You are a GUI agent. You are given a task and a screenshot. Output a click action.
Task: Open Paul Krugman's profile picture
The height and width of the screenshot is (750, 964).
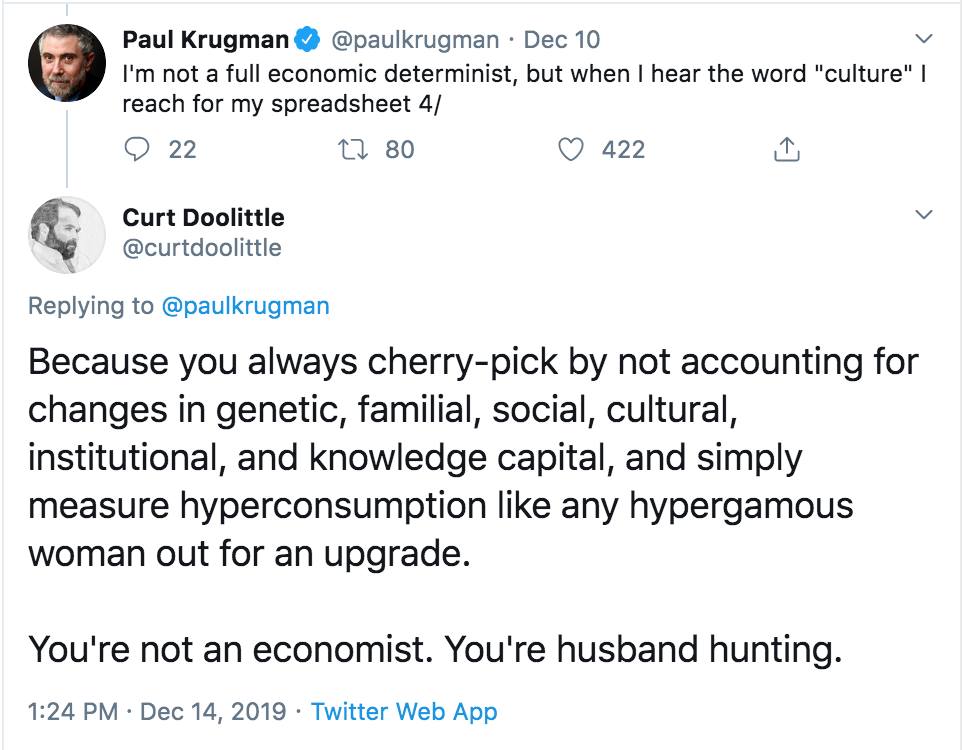click(x=67, y=62)
